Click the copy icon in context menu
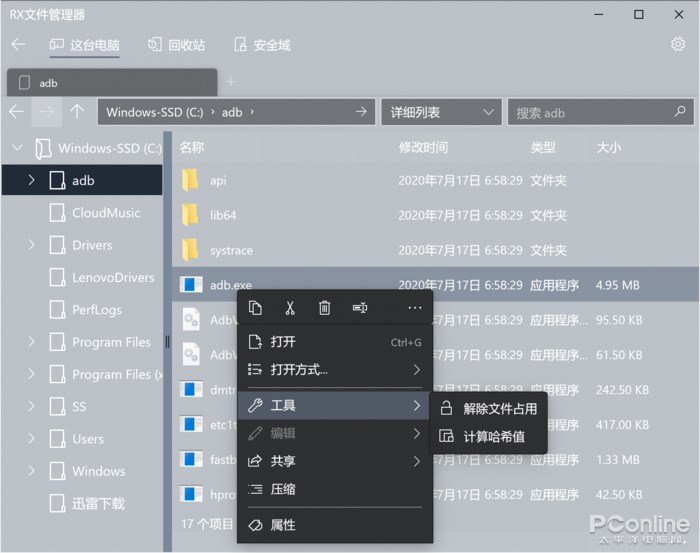Screen dimensions: 700x553 click(x=255, y=308)
